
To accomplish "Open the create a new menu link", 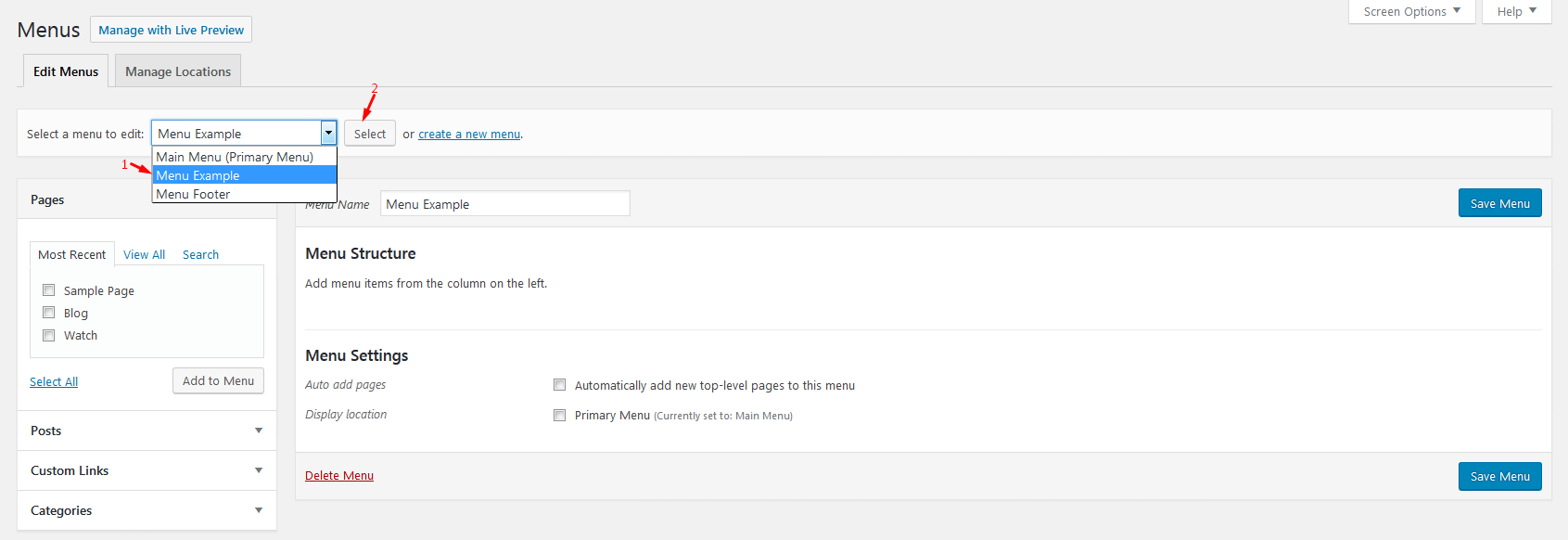I will 469,135.
